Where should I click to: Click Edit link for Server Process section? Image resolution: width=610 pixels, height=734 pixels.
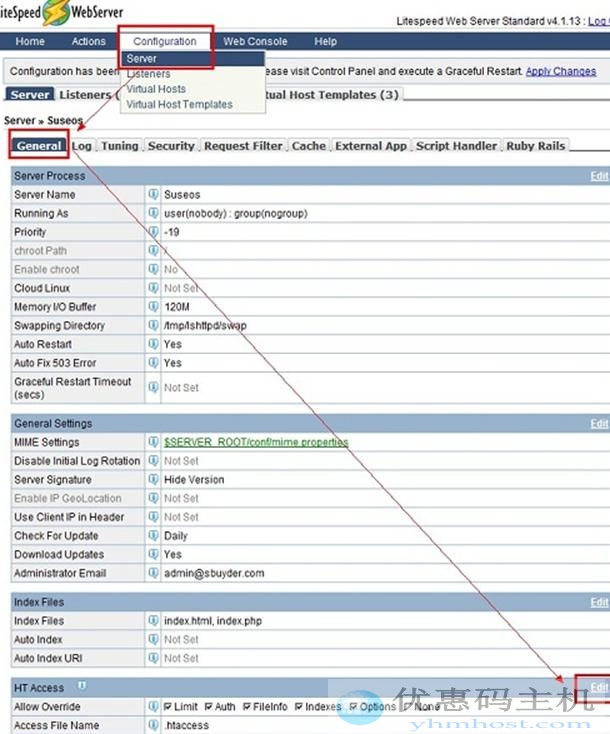click(598, 176)
